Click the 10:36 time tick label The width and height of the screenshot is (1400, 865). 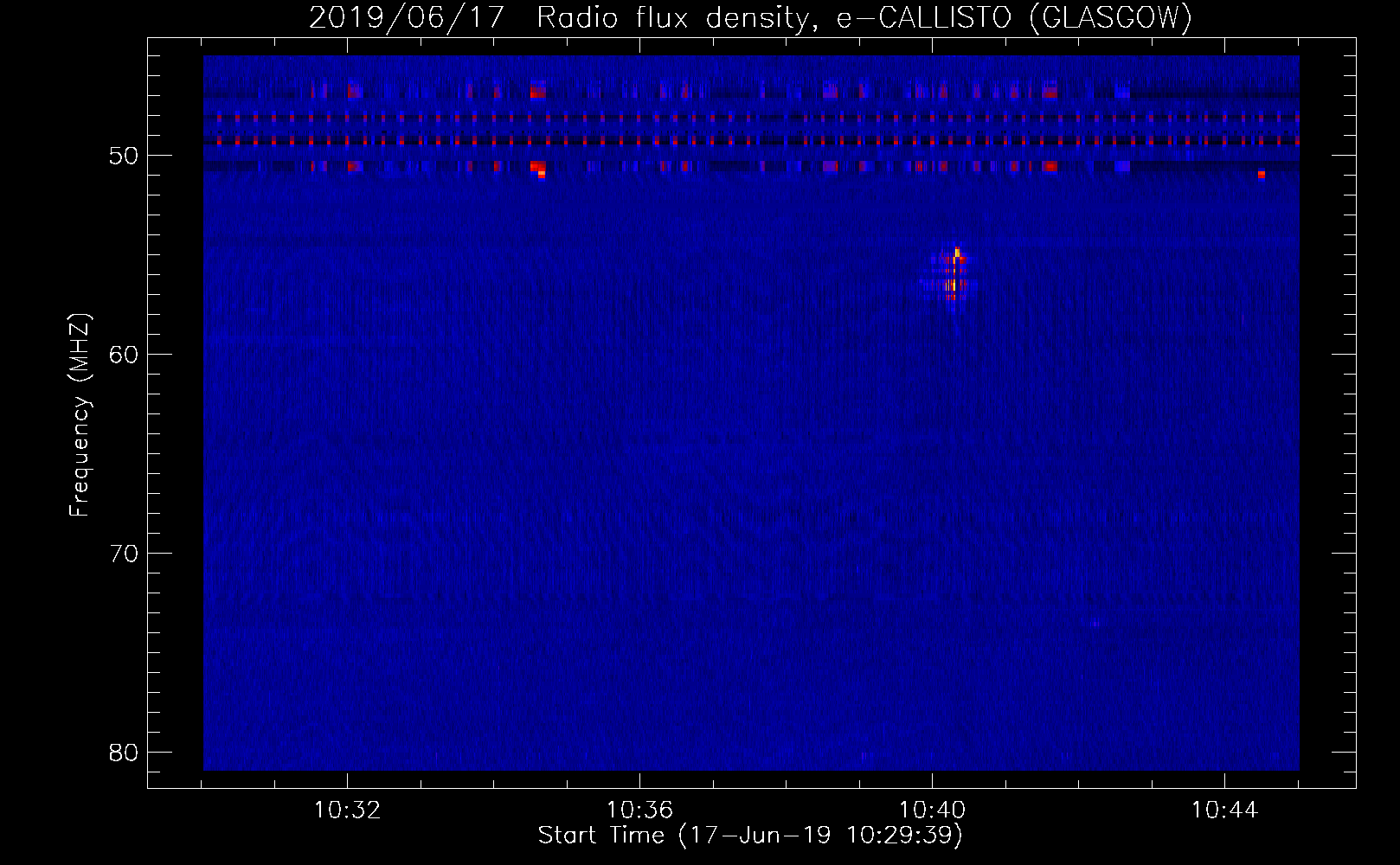pyautogui.click(x=639, y=811)
